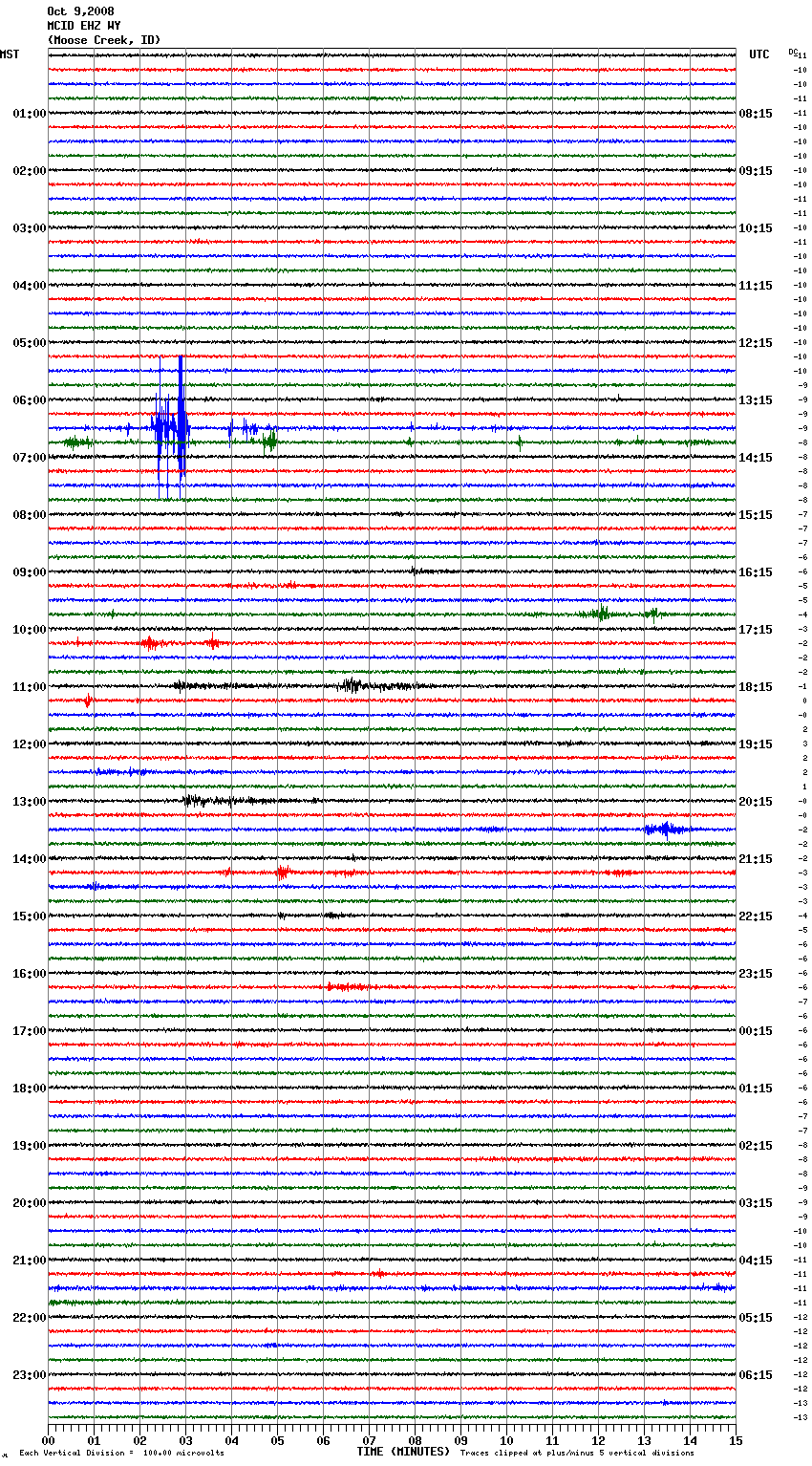This screenshot has width=812, height=1466.
Task: Select the 11:00 MST row label
Action: (30, 687)
